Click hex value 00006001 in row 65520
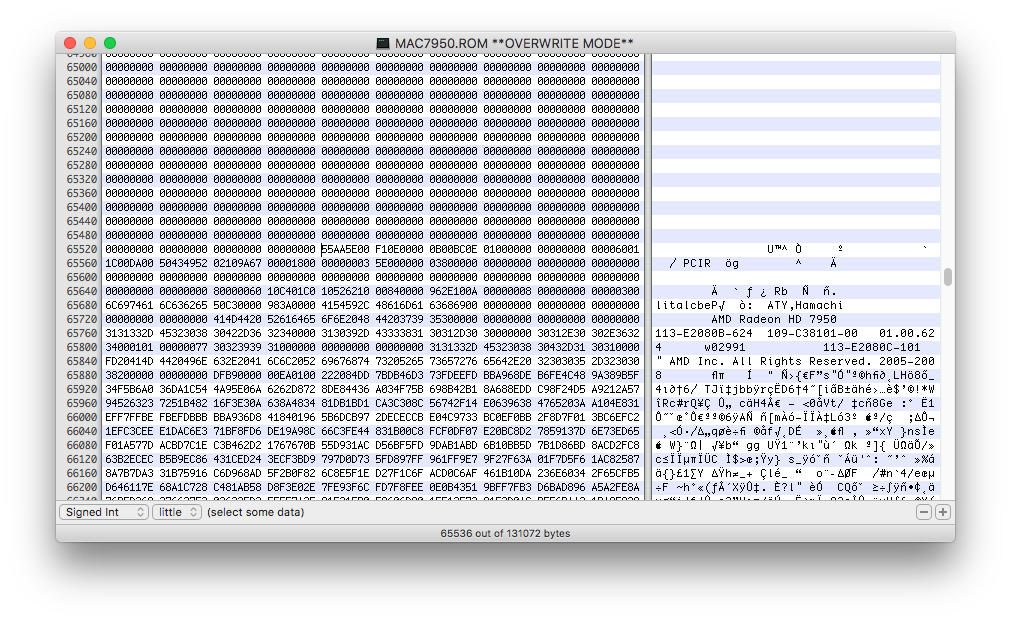Screen dimensions: 1011x622 click(x=615, y=249)
